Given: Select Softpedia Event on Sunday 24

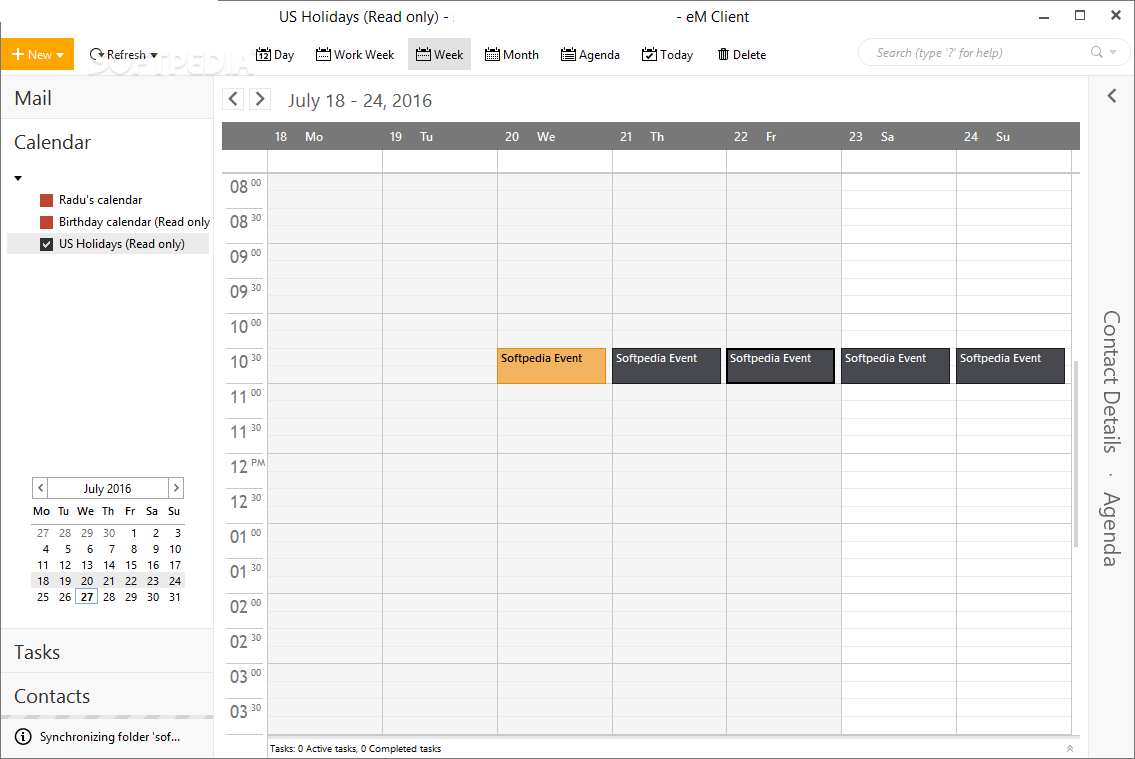Looking at the screenshot, I should point(1010,365).
